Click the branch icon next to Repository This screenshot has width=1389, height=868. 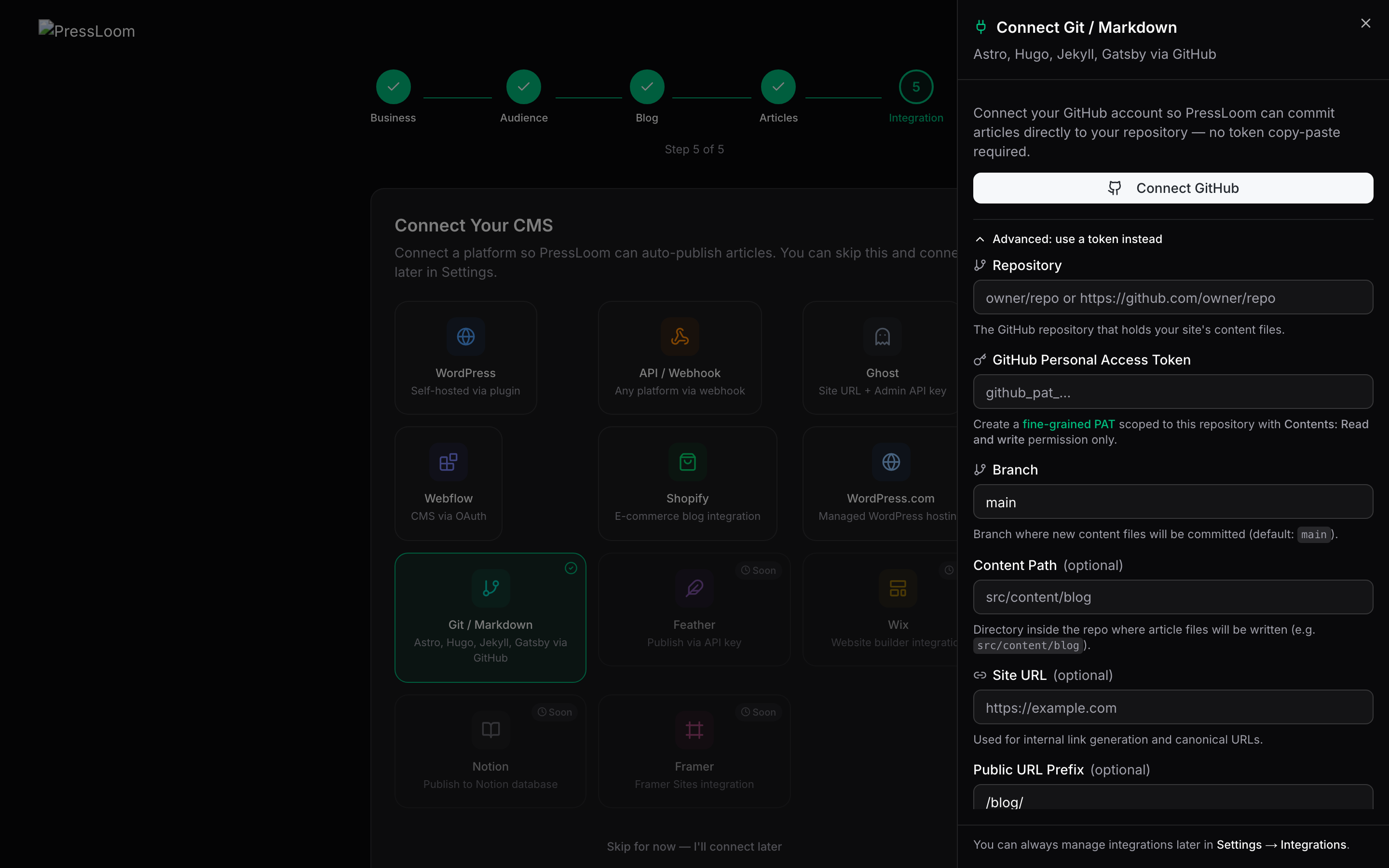click(980, 265)
